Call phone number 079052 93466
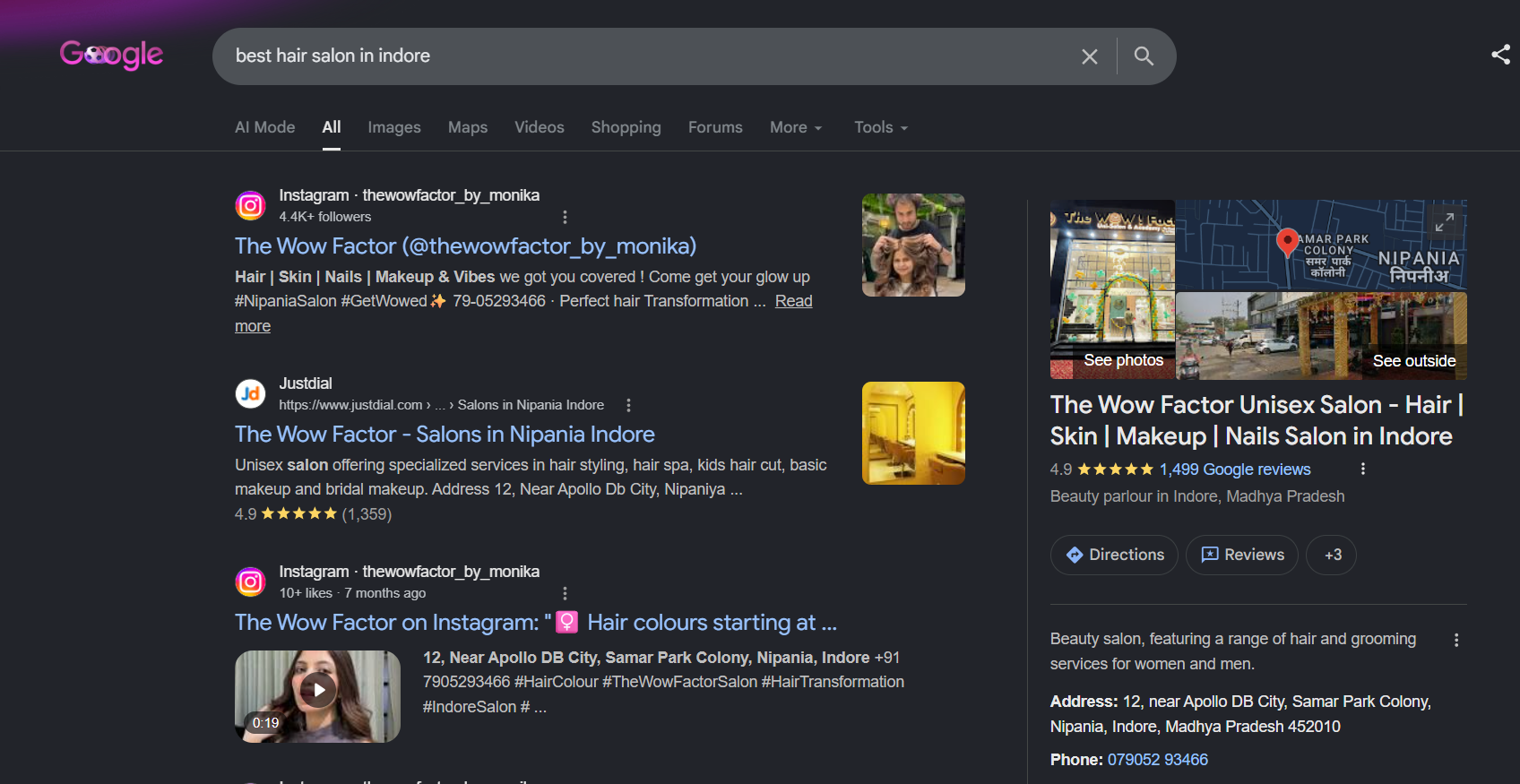Viewport: 1520px width, 784px height. coord(1157,760)
